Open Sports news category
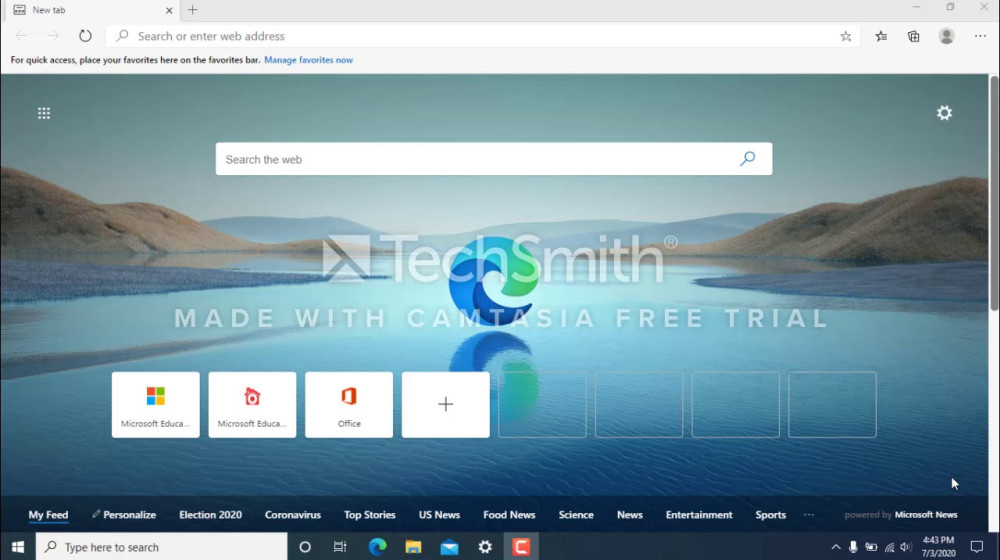The width and height of the screenshot is (1000, 560). [x=770, y=515]
